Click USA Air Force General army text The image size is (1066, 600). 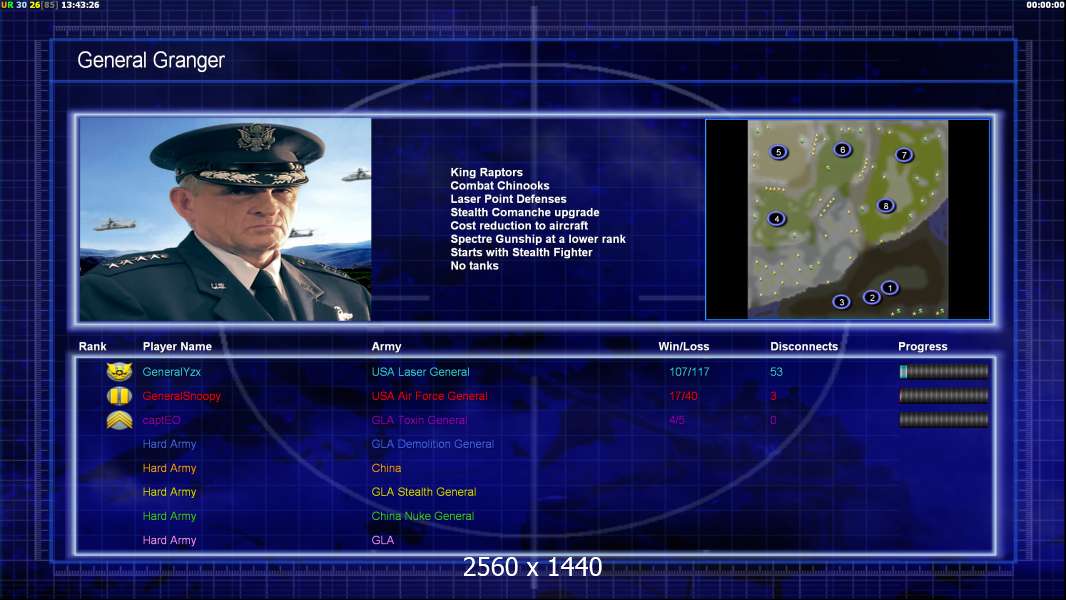429,396
